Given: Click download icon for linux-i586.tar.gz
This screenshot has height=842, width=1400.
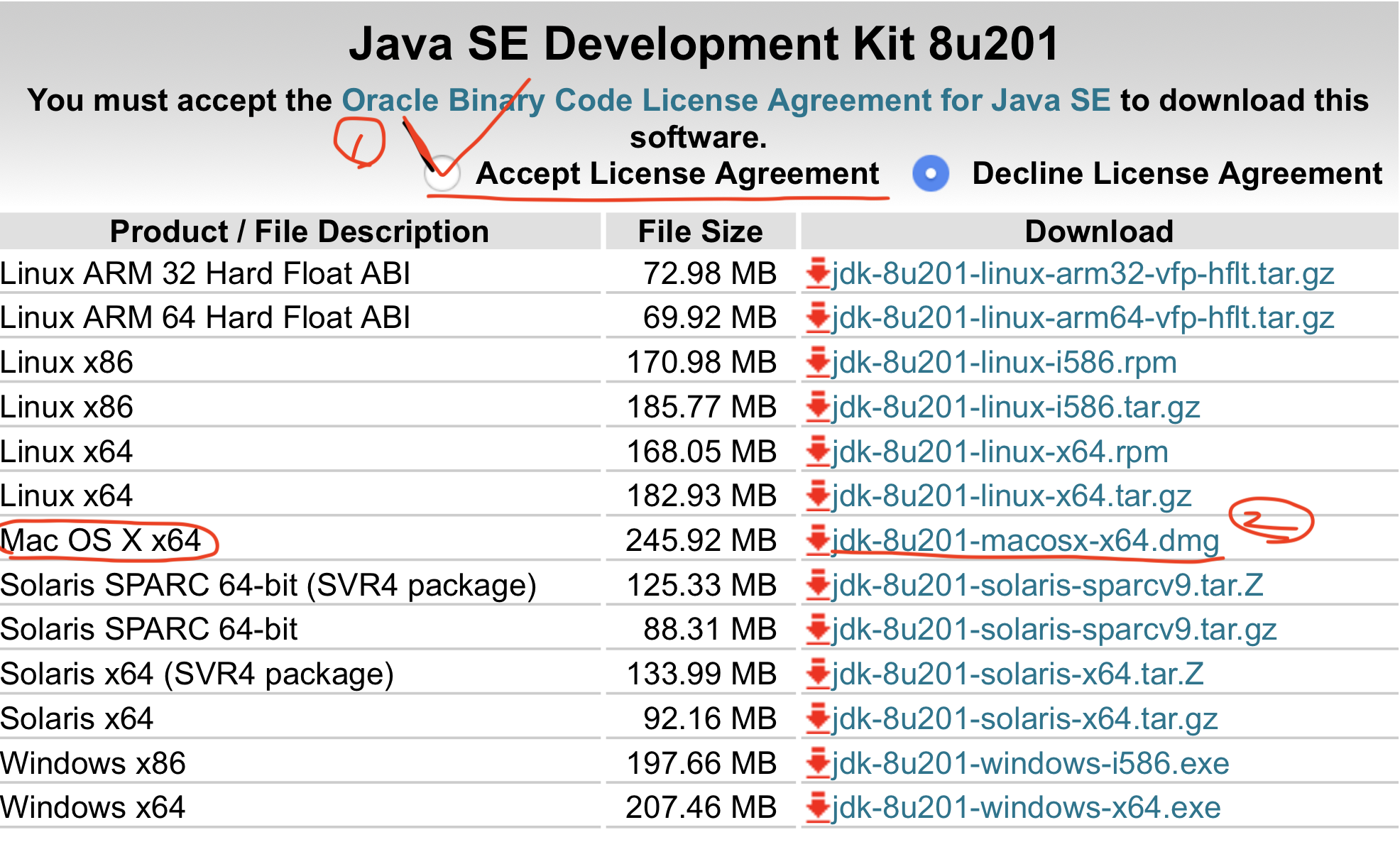Looking at the screenshot, I should pyautogui.click(x=818, y=407).
